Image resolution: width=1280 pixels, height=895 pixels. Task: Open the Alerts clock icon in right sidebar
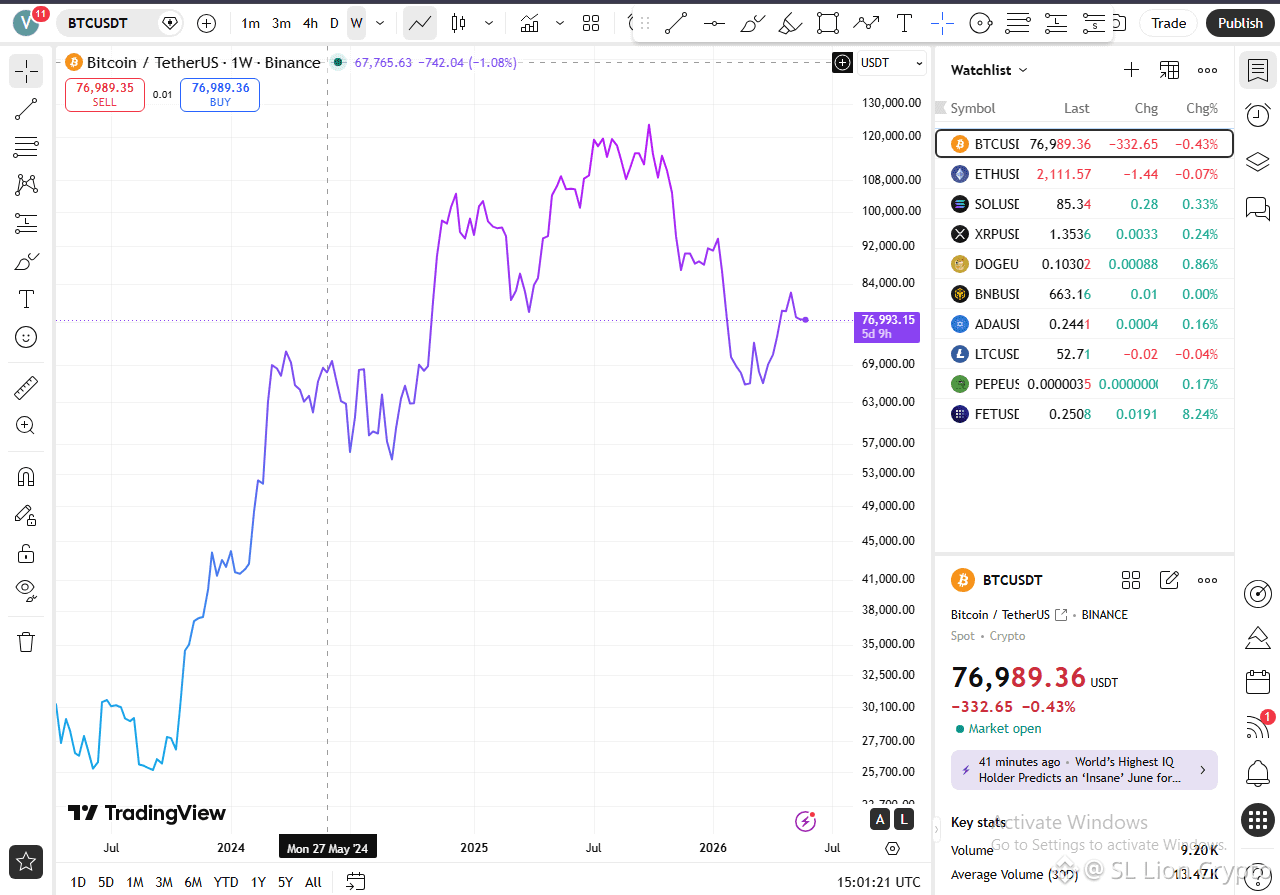click(1257, 116)
